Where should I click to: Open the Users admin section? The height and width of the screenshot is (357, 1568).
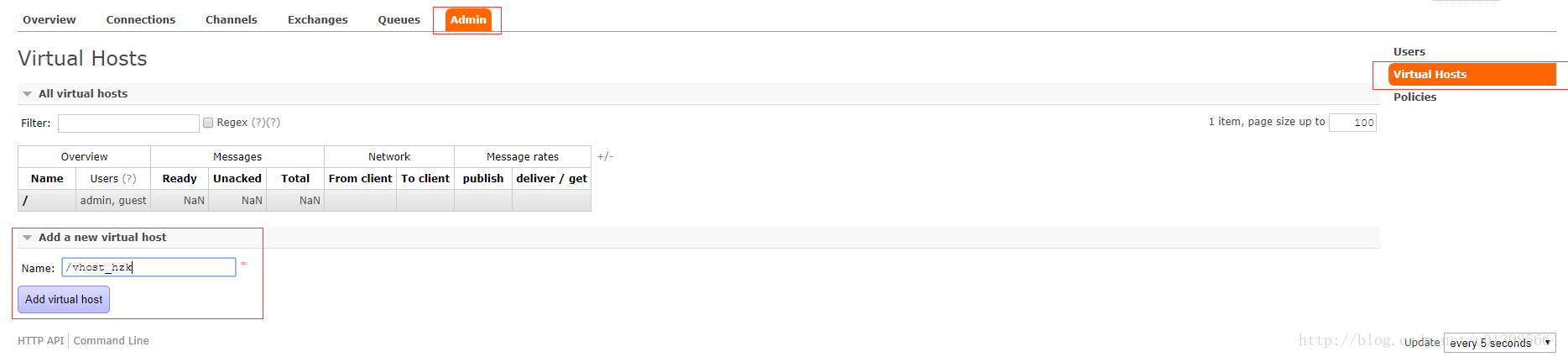pos(1409,51)
